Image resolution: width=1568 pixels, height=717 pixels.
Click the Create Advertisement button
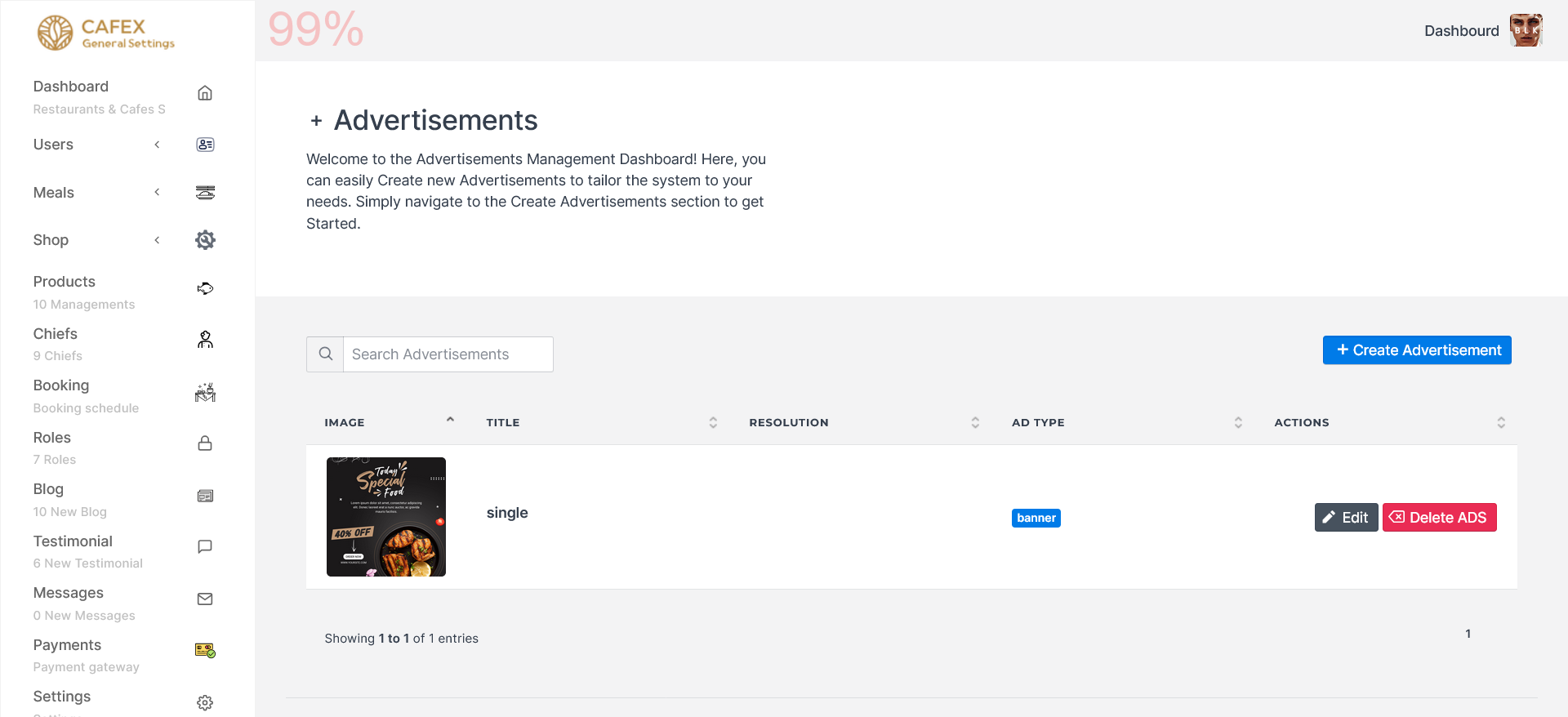1417,350
